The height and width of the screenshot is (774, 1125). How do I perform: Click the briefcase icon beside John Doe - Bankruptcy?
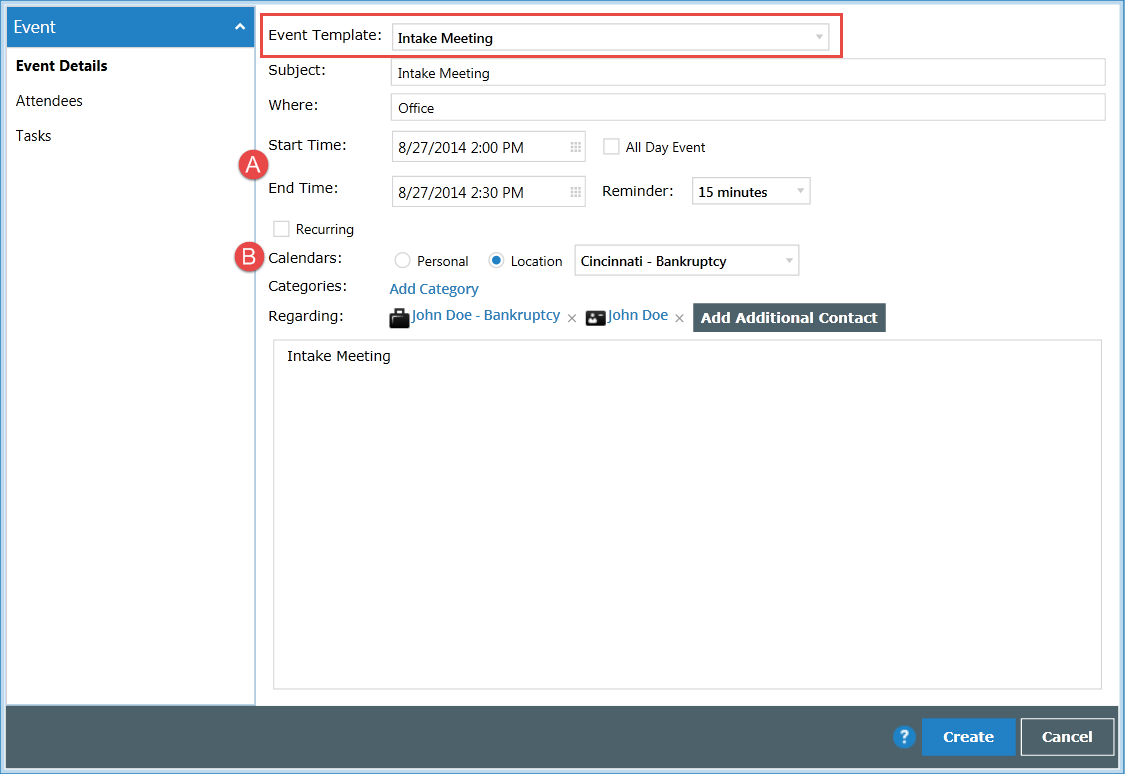tap(399, 318)
